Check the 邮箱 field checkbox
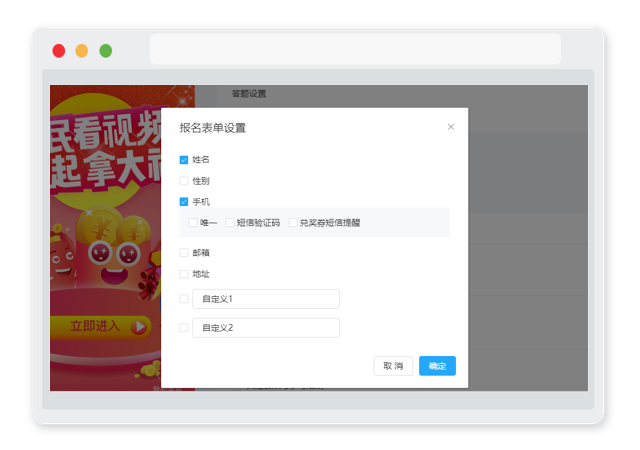640x450 pixels. click(x=184, y=253)
